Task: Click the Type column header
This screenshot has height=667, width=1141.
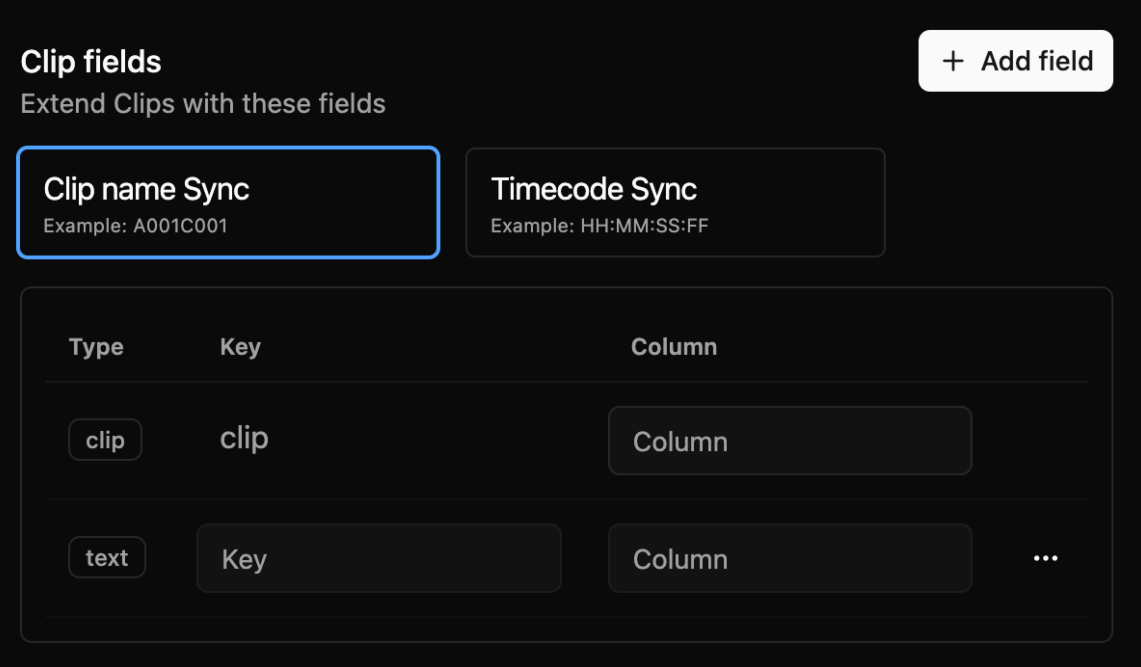Action: pos(95,347)
